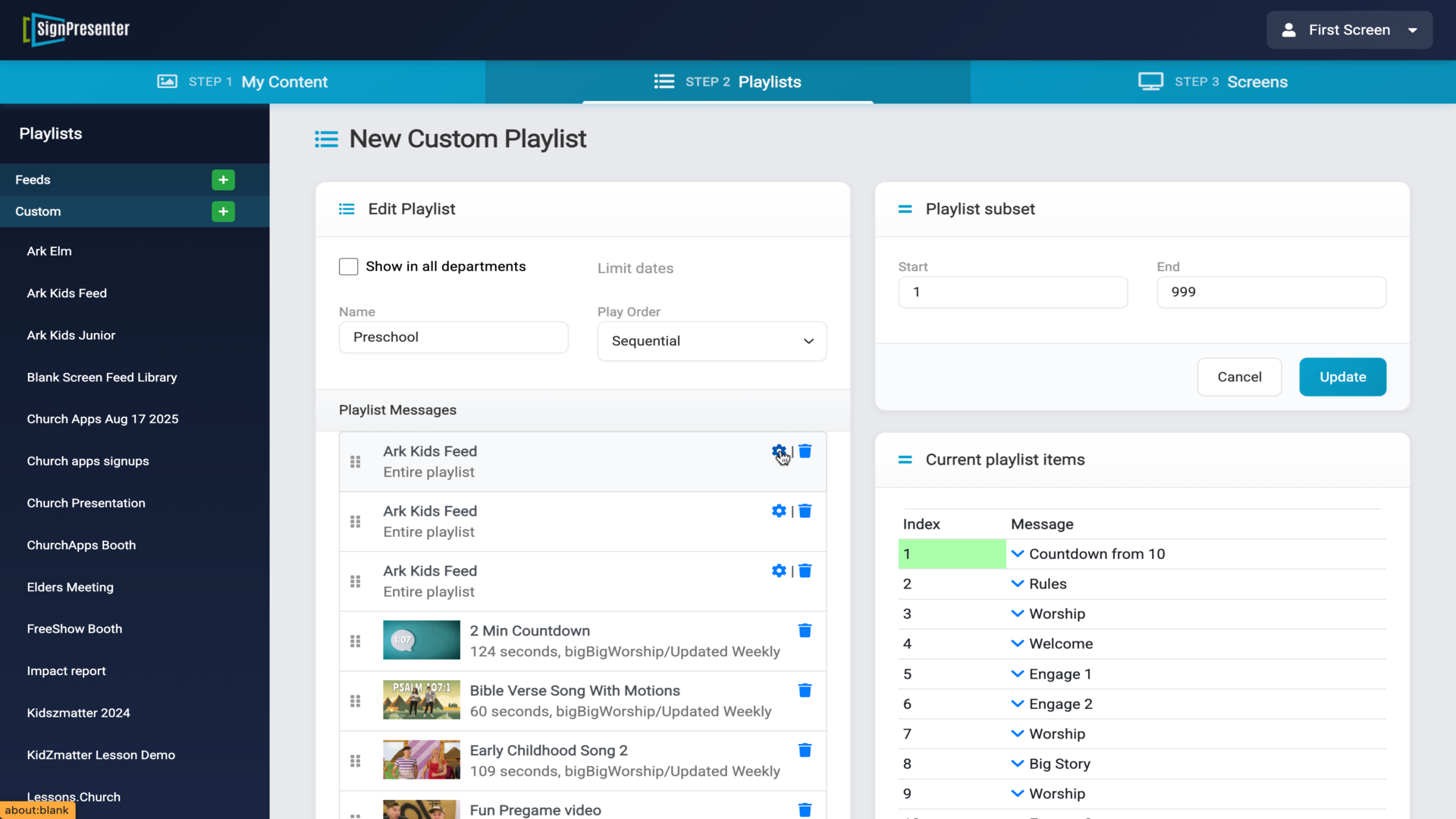Open the Play Order Sequential dropdown
1456x819 pixels.
711,341
